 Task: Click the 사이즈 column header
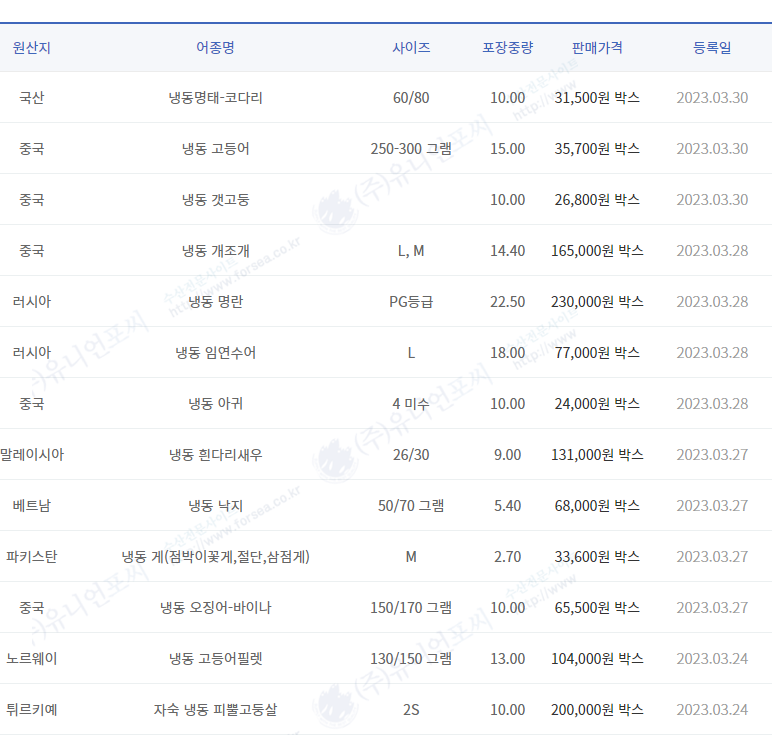pyautogui.click(x=411, y=48)
